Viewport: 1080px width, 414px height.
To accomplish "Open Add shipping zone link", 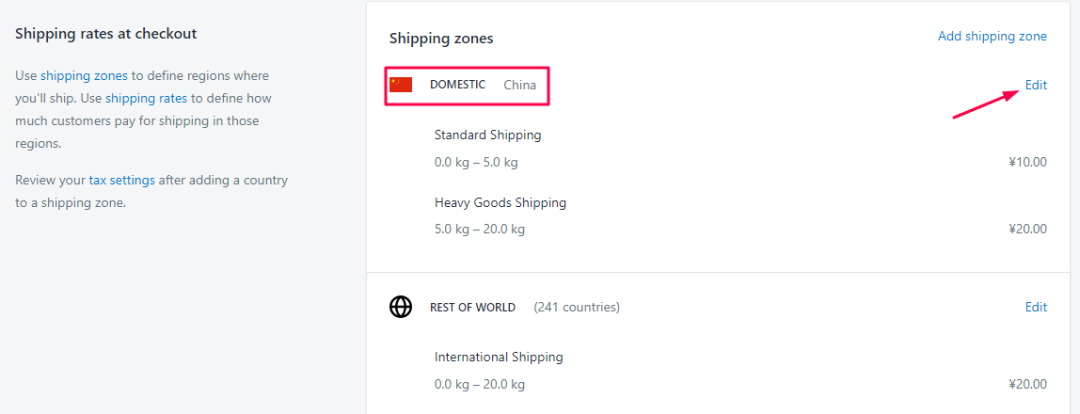I will [992, 36].
